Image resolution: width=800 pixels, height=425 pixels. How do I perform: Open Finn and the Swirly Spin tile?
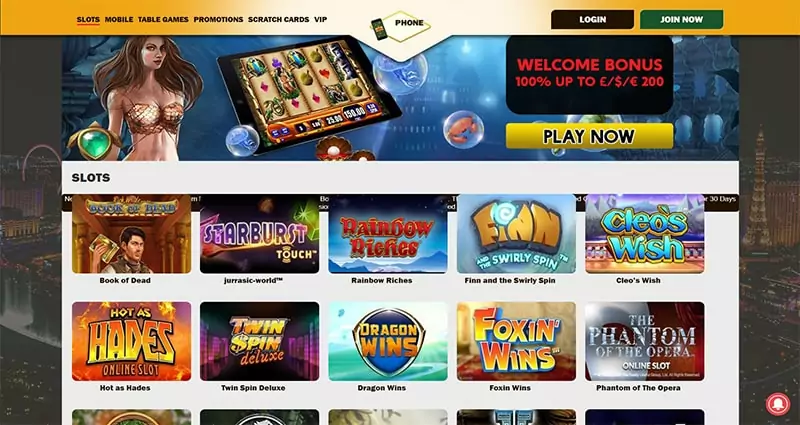coord(516,234)
